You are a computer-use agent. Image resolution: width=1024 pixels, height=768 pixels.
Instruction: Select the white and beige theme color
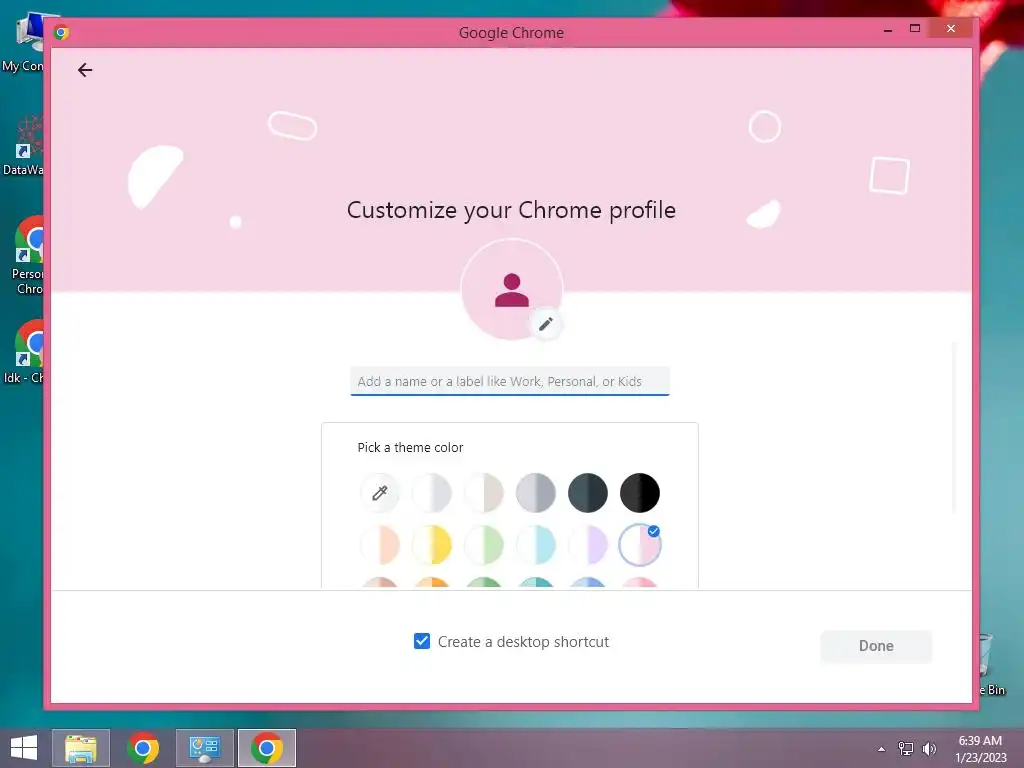tap(484, 492)
